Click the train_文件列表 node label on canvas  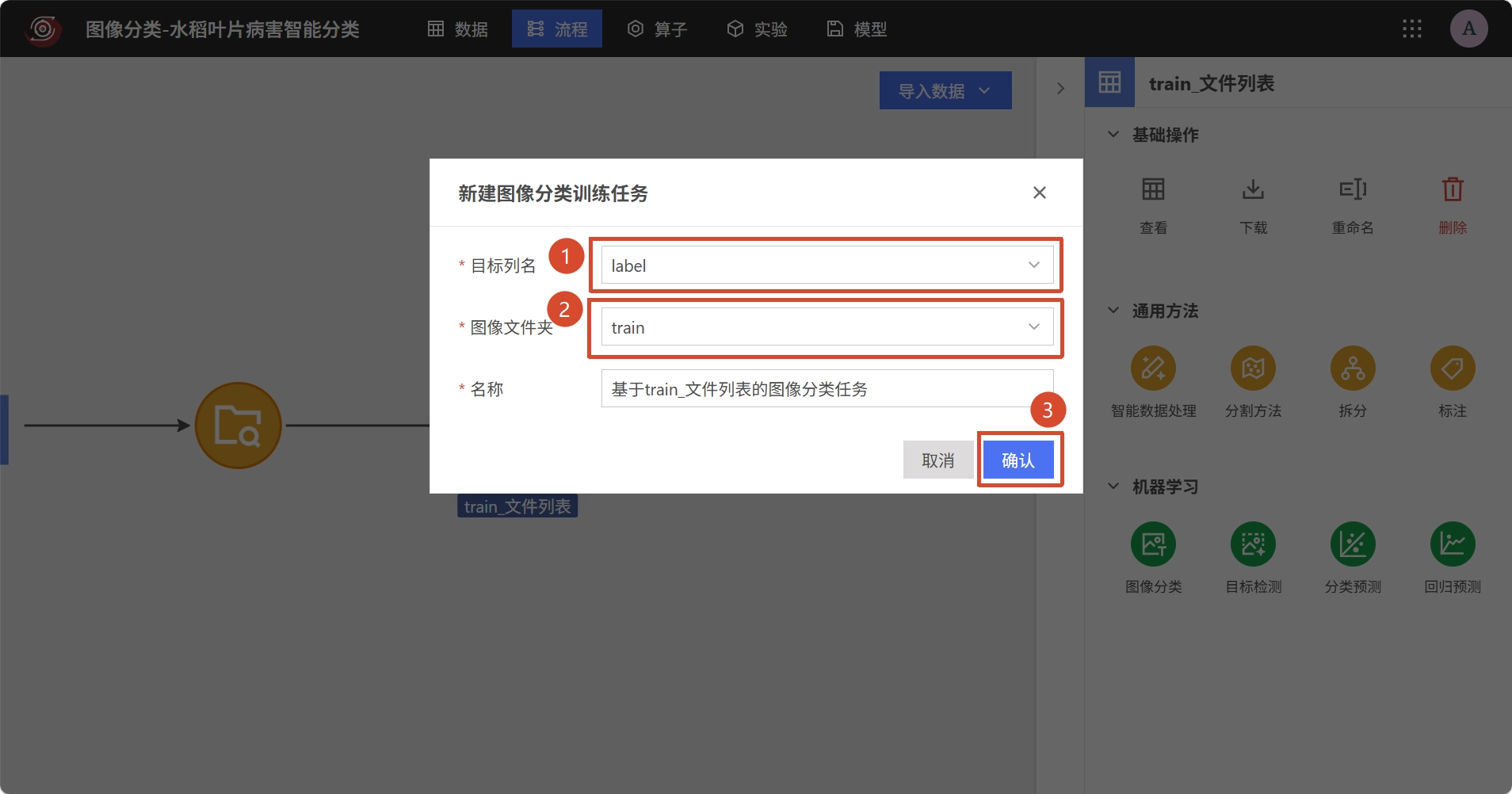coord(517,506)
